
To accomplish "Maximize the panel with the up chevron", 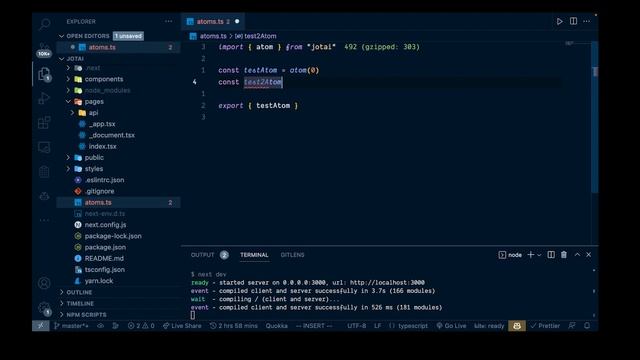I will (x=577, y=255).
